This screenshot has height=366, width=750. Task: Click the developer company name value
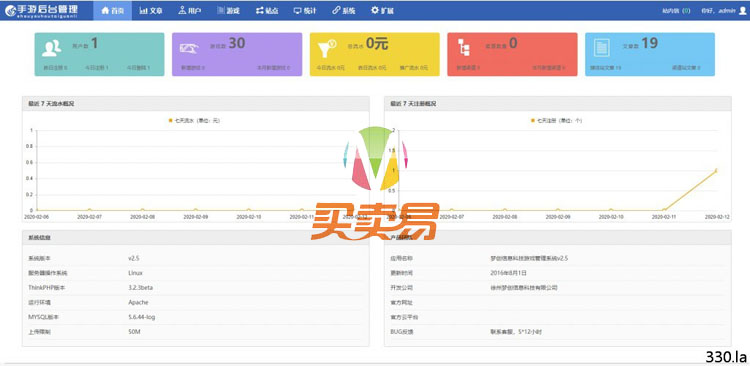pos(524,288)
